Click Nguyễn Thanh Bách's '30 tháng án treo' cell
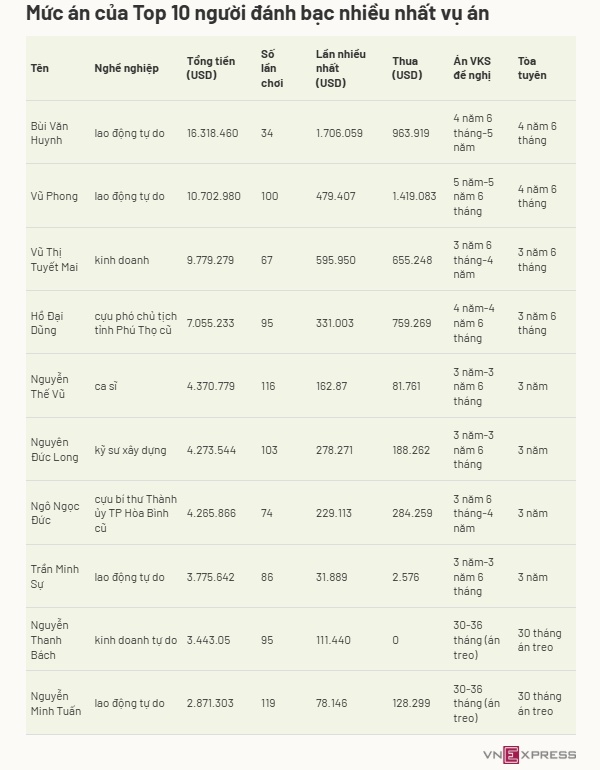Viewport: 600px width, 770px height. click(539, 640)
